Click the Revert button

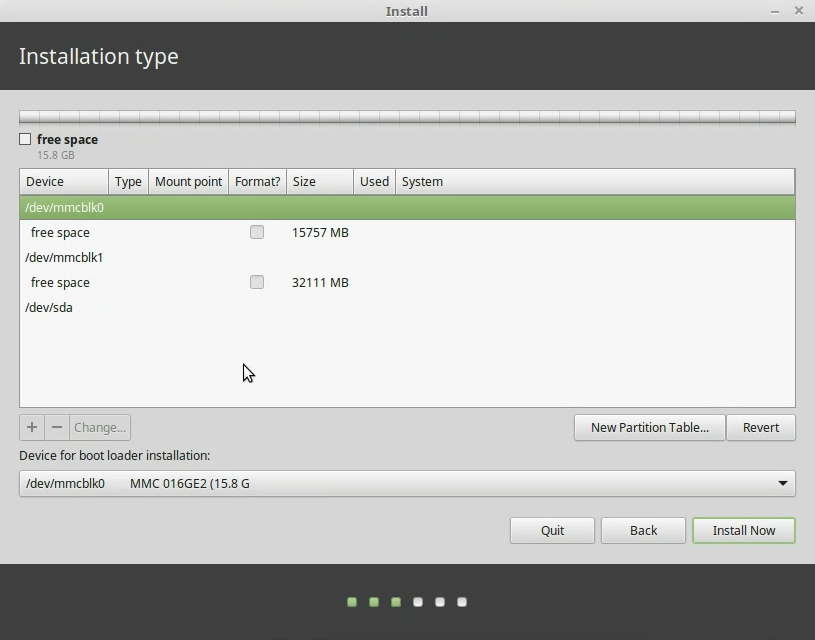pos(760,427)
